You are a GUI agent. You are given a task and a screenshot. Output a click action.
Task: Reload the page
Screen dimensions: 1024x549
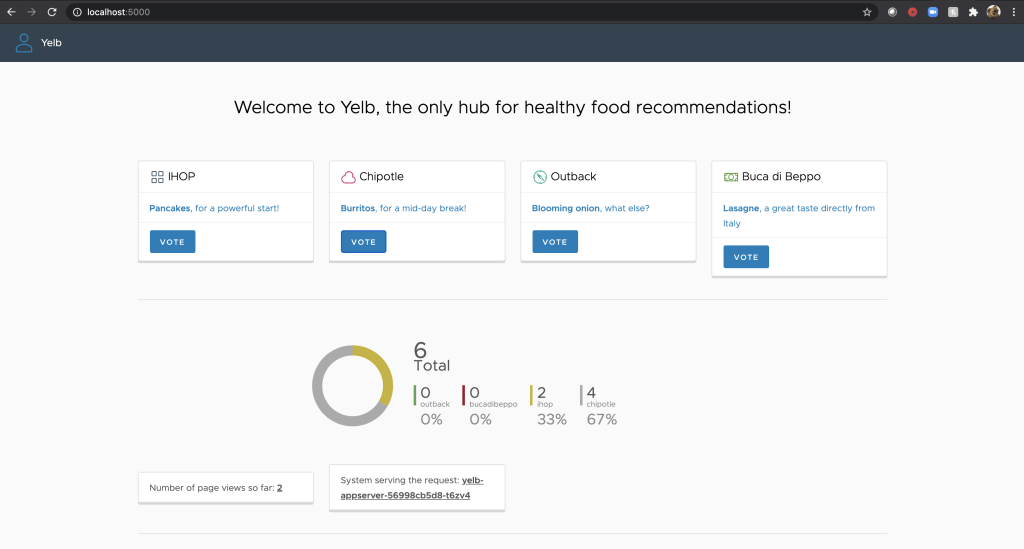(51, 12)
